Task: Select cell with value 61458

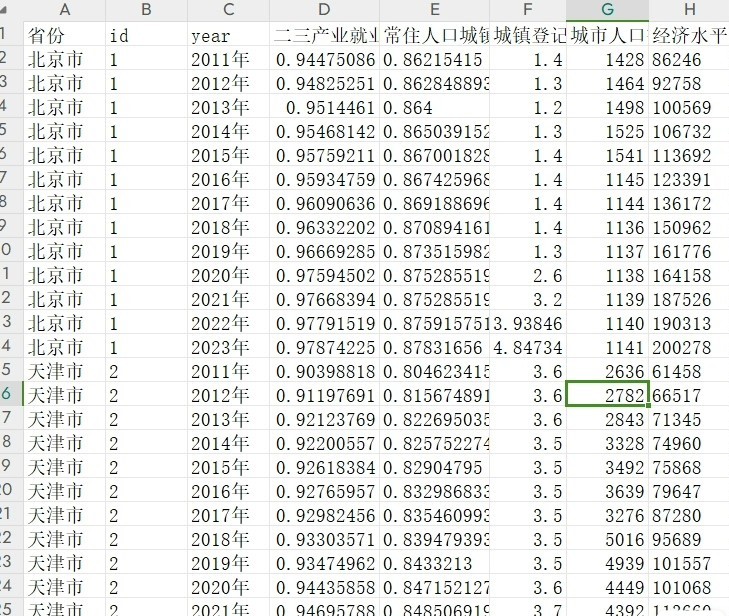Action: point(689,372)
